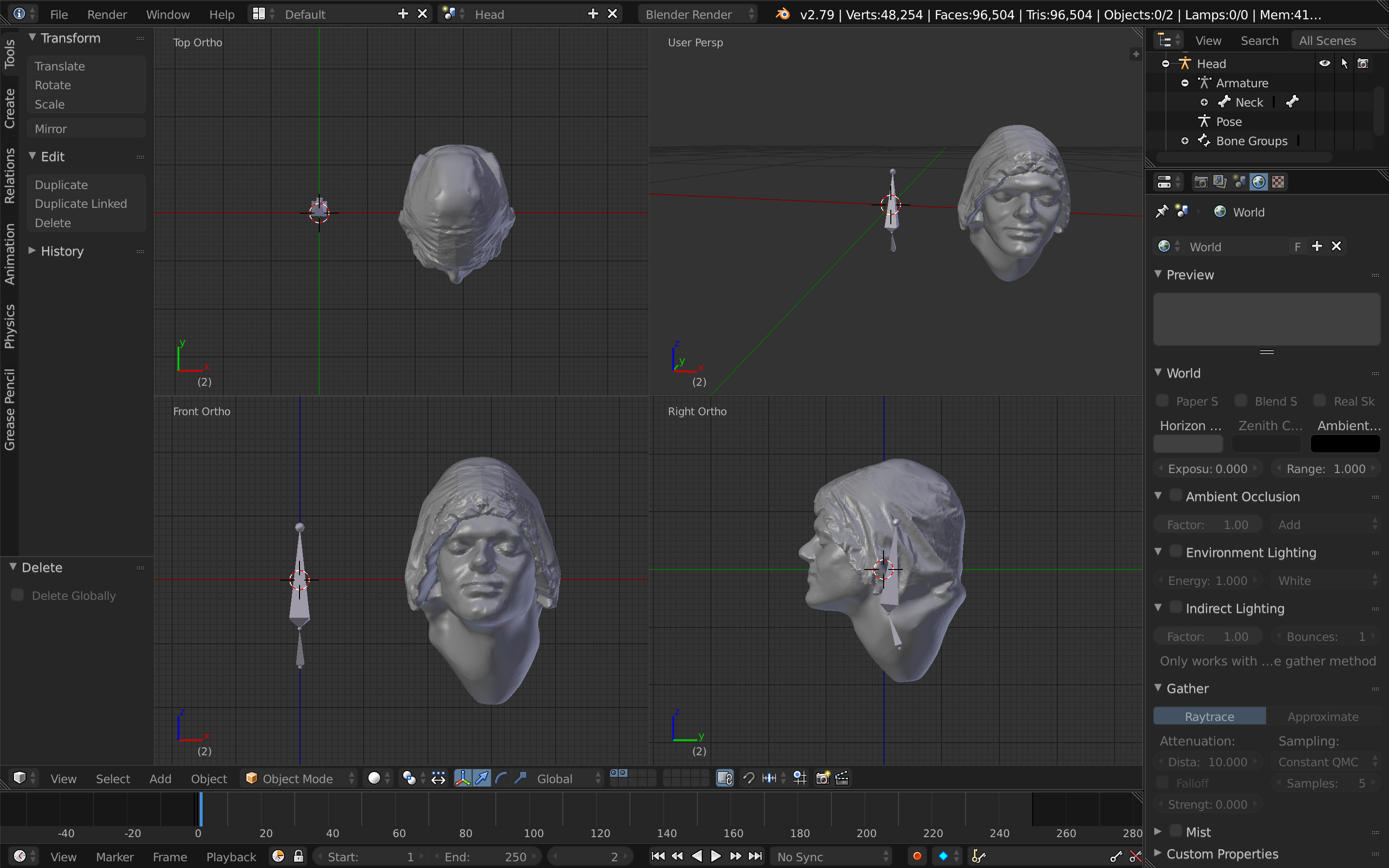Open the Window menu
The width and height of the screenshot is (1389, 868).
(x=168, y=14)
